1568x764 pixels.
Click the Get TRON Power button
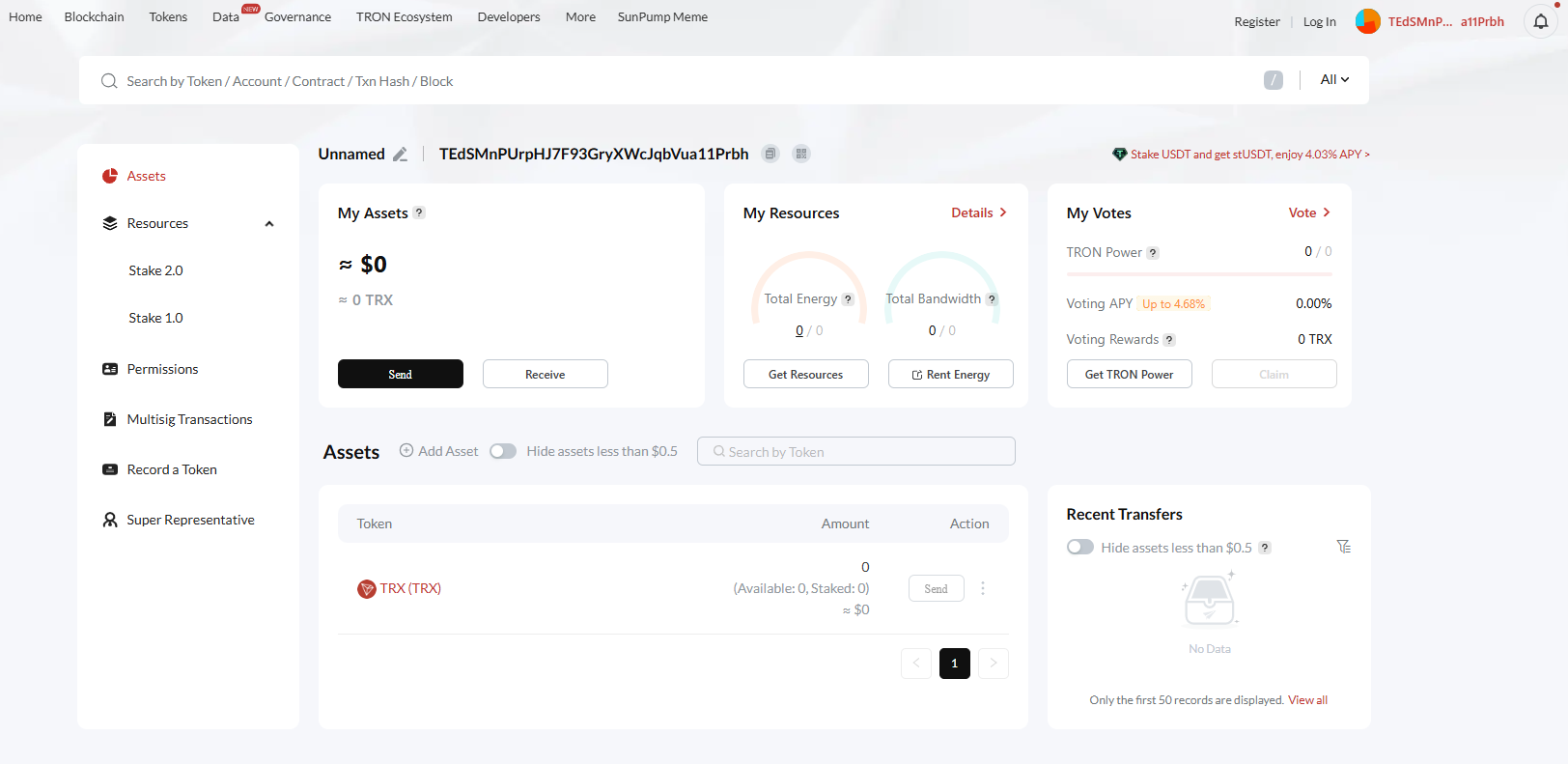[x=1130, y=374]
